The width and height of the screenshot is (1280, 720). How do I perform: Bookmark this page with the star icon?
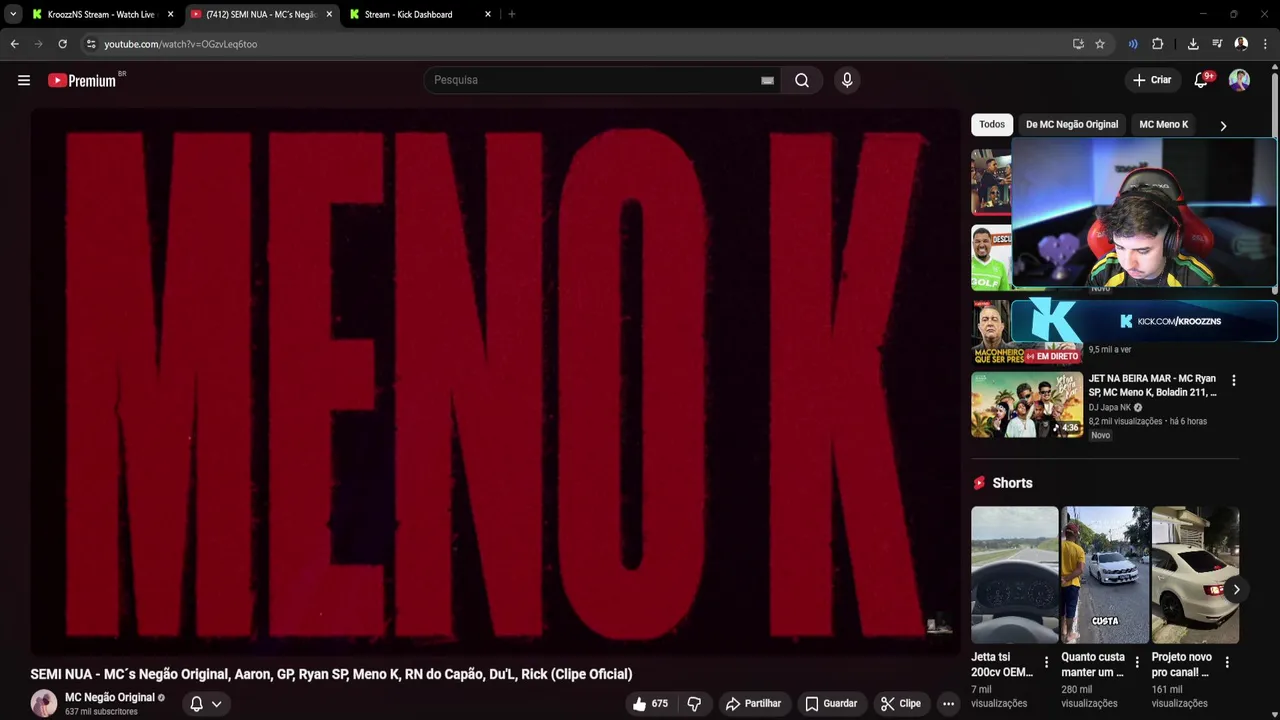(x=1100, y=44)
